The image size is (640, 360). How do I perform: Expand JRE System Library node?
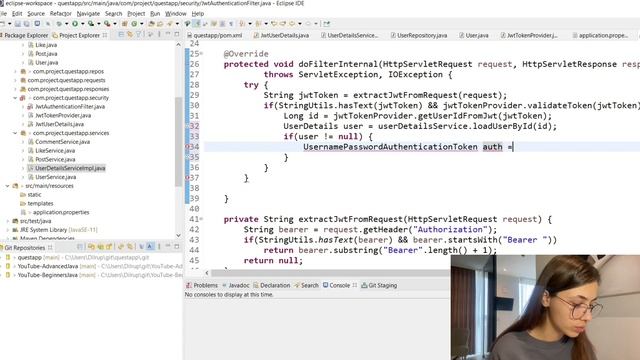[x=7, y=230]
